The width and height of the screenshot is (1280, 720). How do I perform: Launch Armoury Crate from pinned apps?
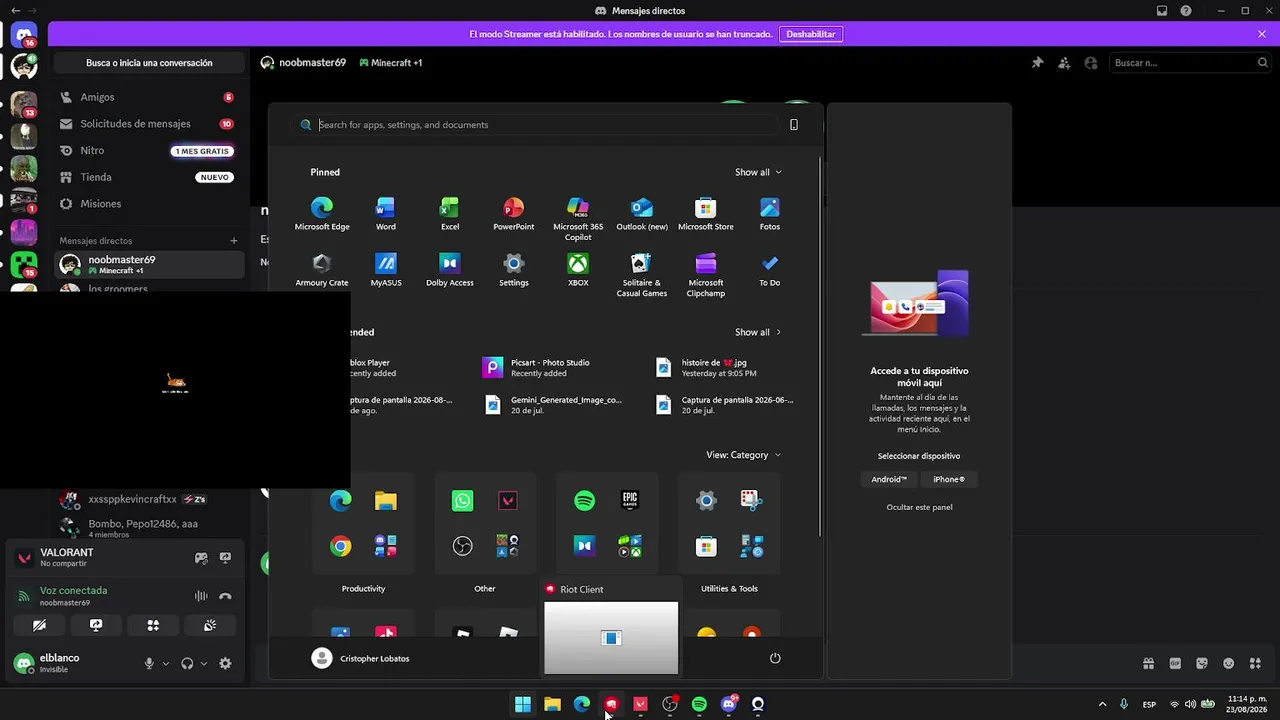(322, 270)
